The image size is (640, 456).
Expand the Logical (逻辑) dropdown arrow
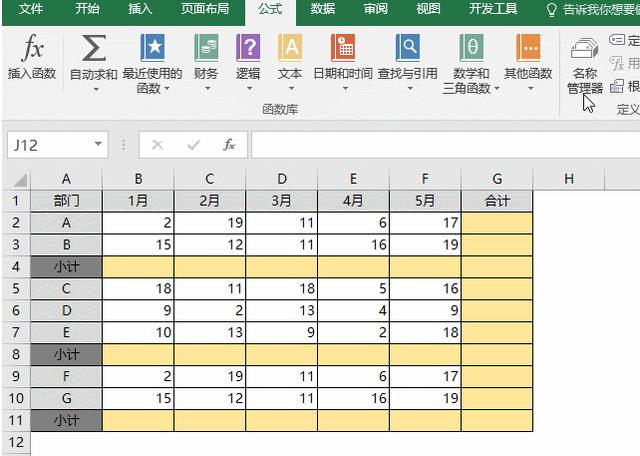point(249,89)
